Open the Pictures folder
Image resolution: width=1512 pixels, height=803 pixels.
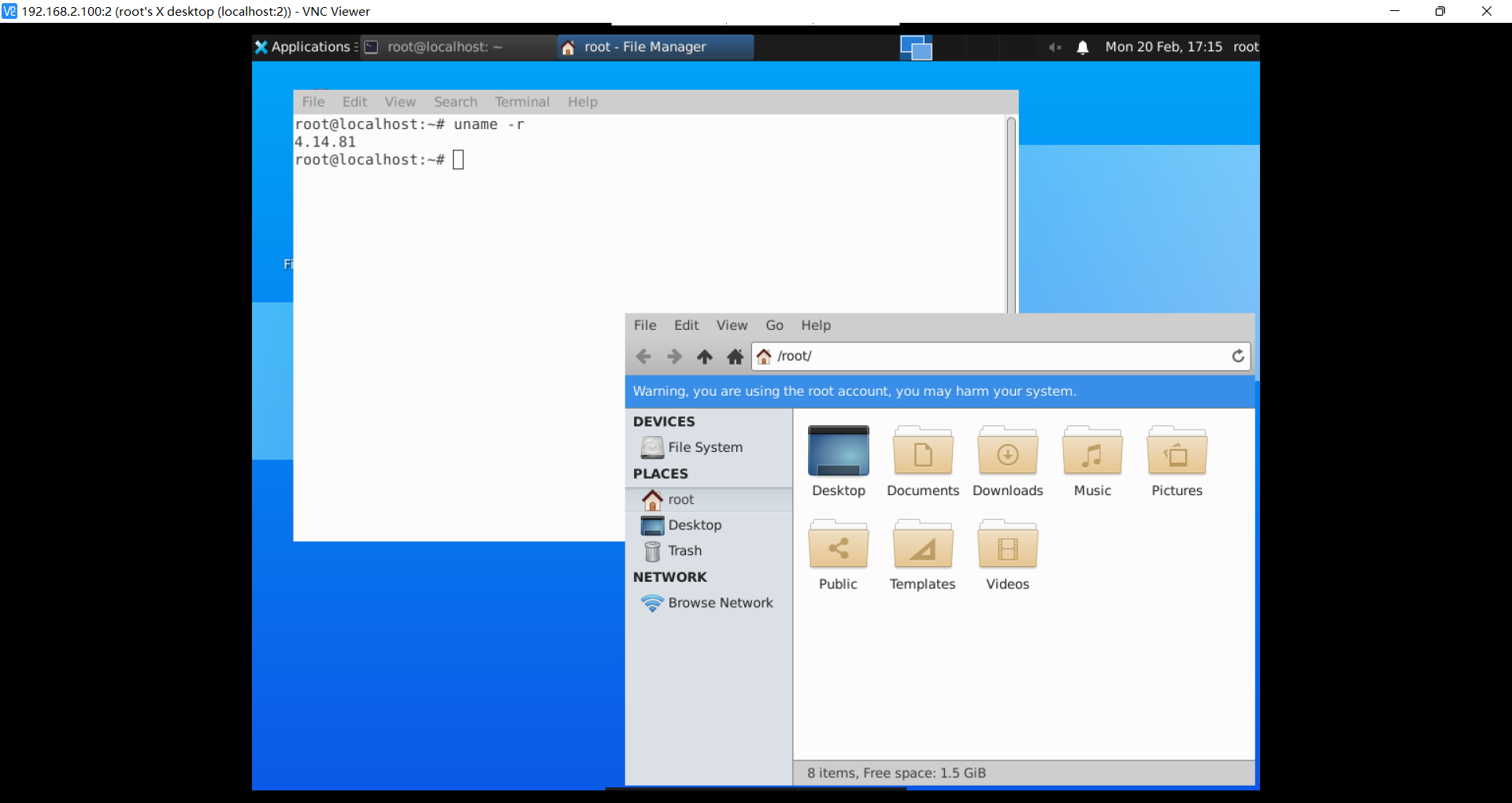click(1177, 461)
